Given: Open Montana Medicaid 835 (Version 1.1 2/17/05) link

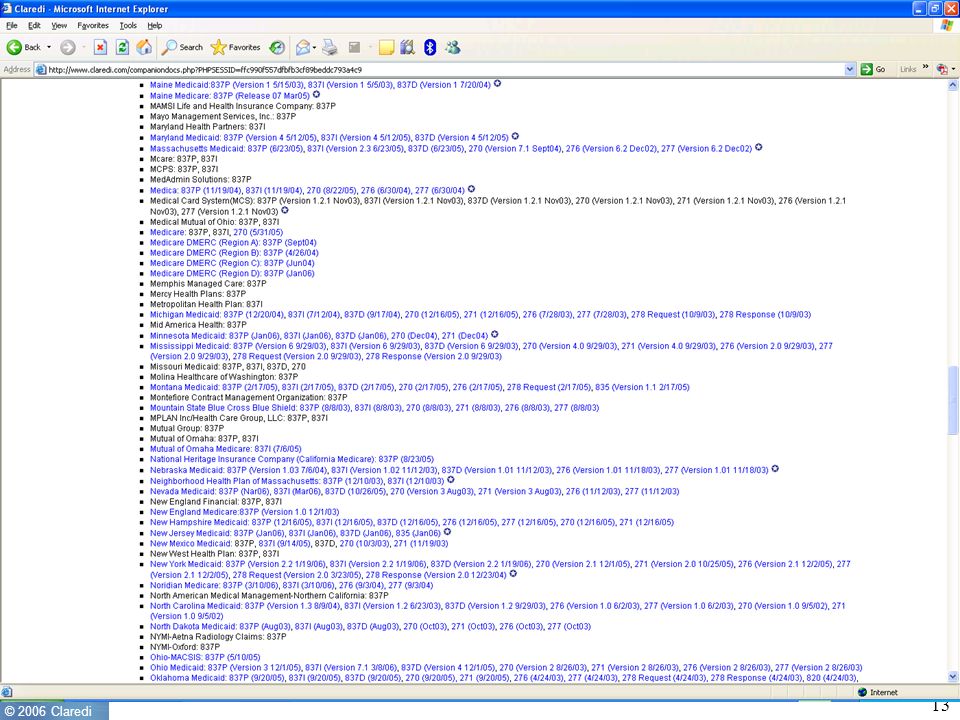Looking at the screenshot, I should [x=642, y=387].
